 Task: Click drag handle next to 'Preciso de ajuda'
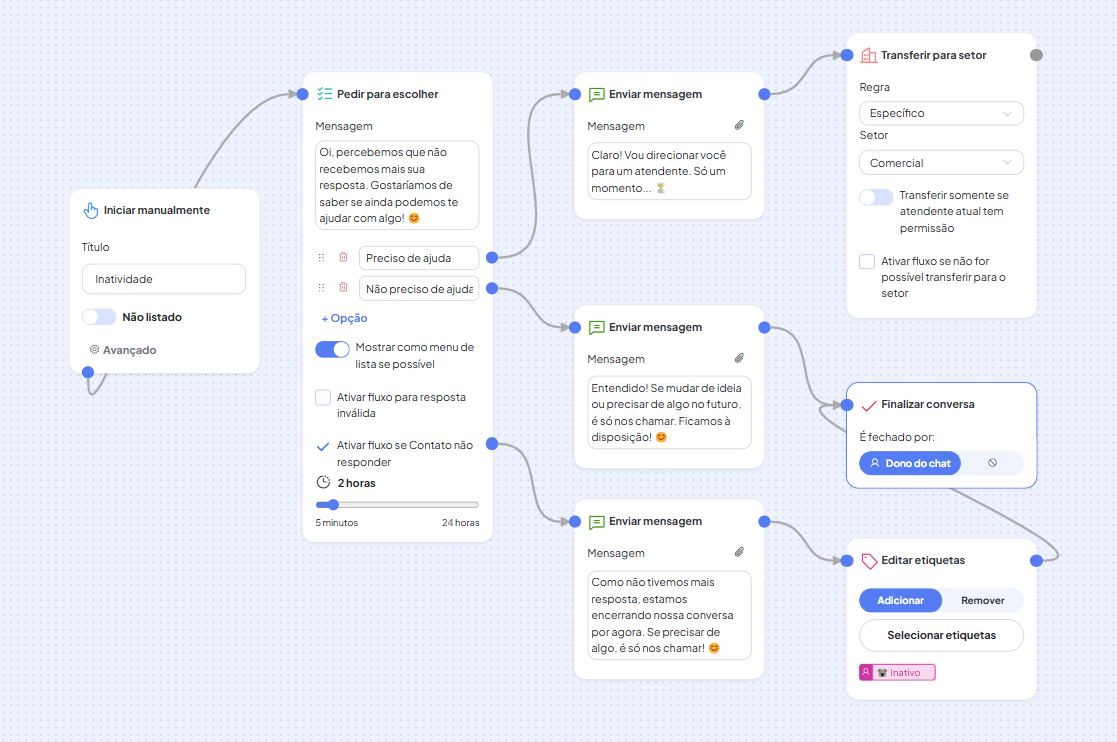pyautogui.click(x=321, y=258)
